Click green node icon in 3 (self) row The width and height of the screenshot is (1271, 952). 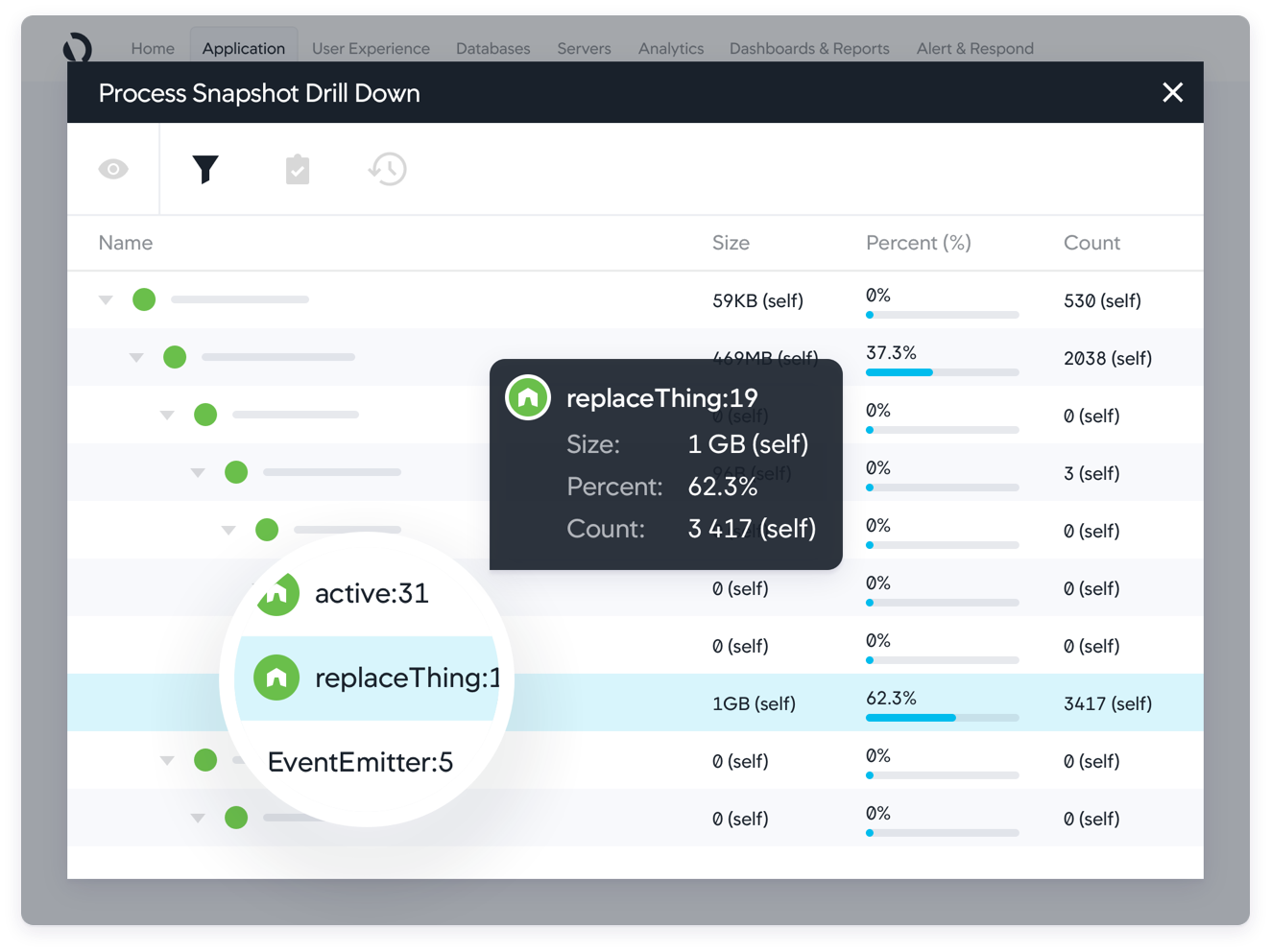[x=236, y=472]
